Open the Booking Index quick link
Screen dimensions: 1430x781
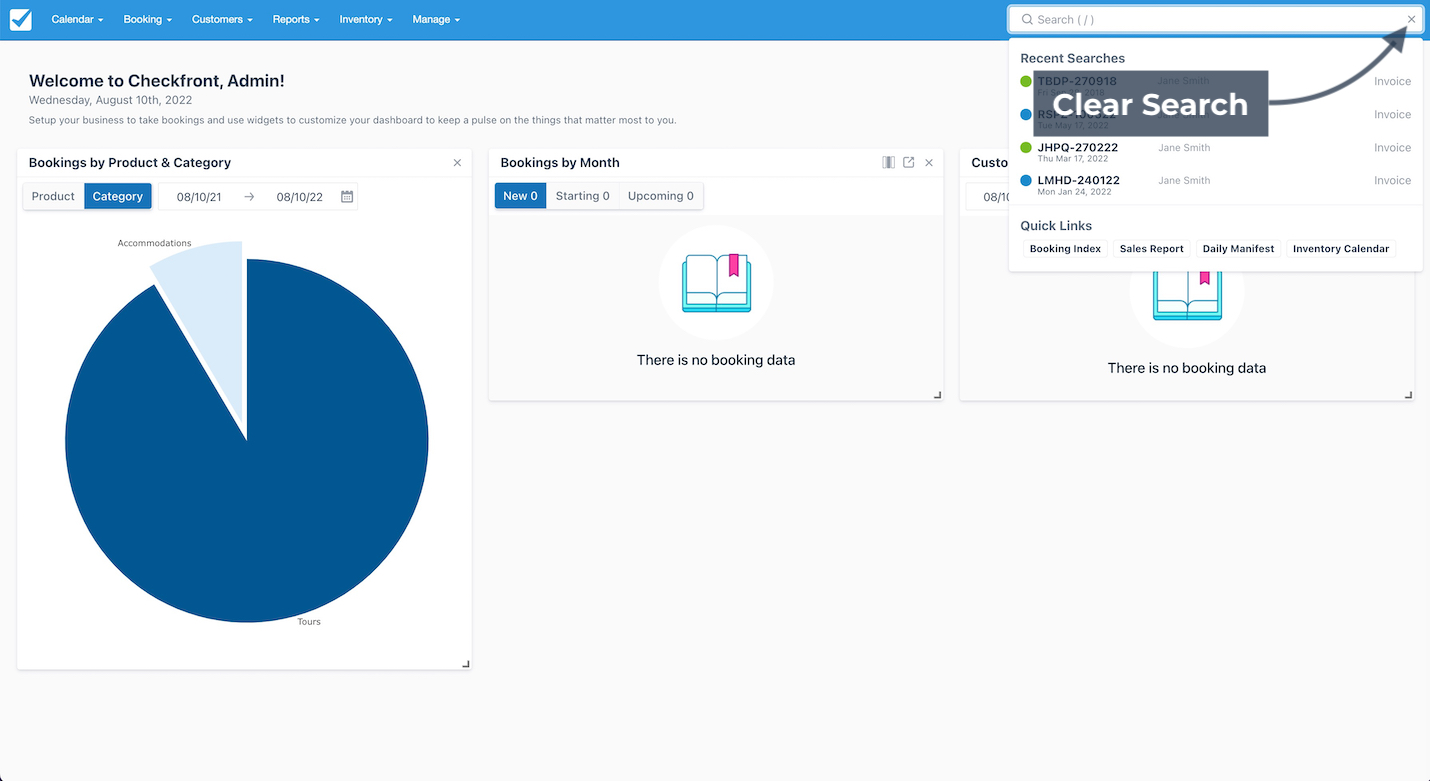point(1065,249)
